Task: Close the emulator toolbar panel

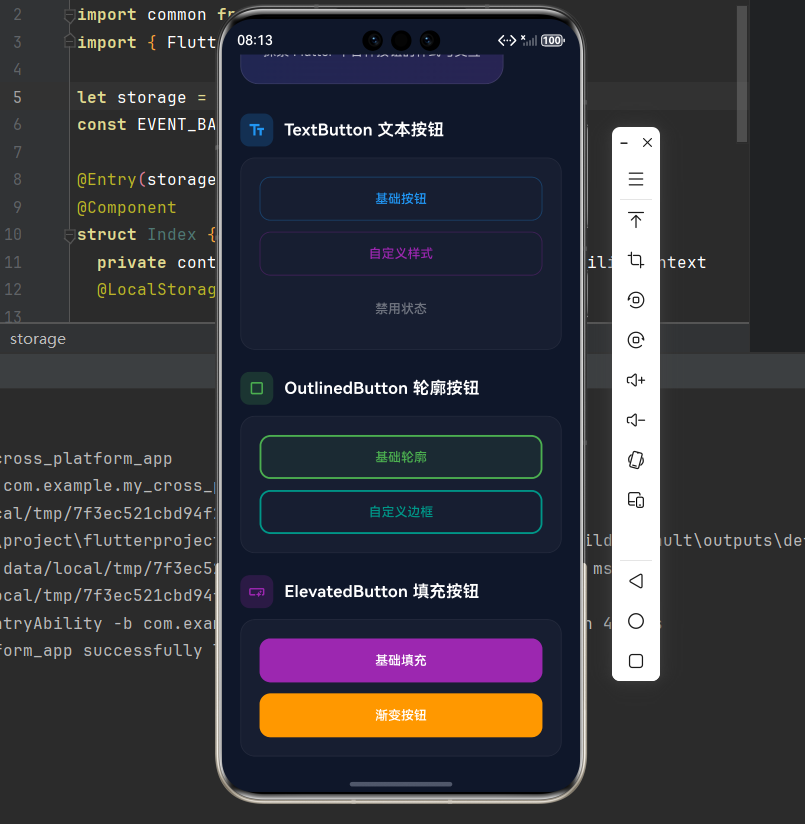Action: [x=647, y=143]
